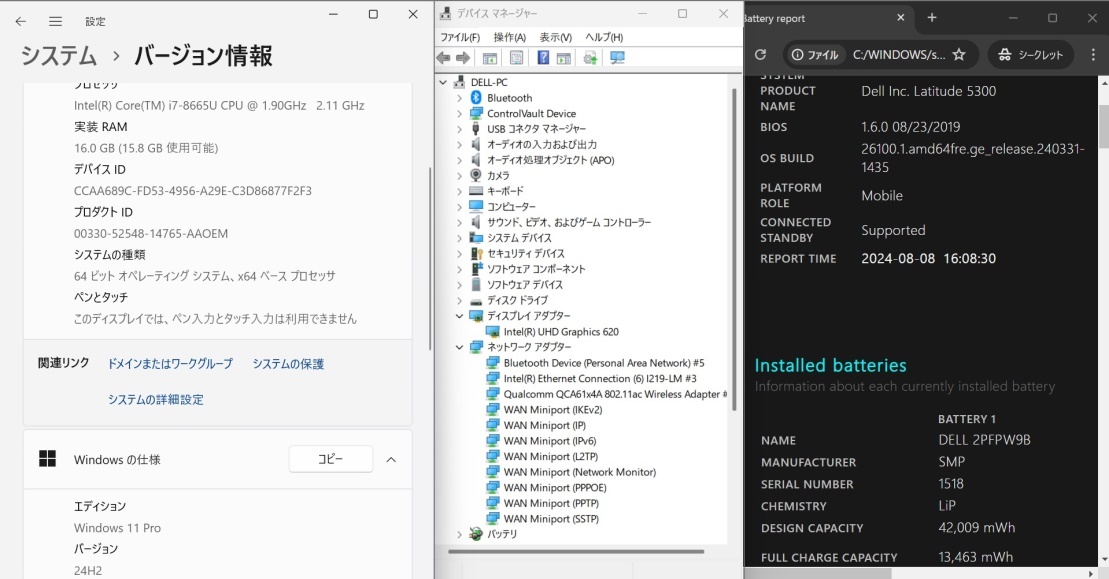Expand the Bluetooth category

click(x=460, y=98)
